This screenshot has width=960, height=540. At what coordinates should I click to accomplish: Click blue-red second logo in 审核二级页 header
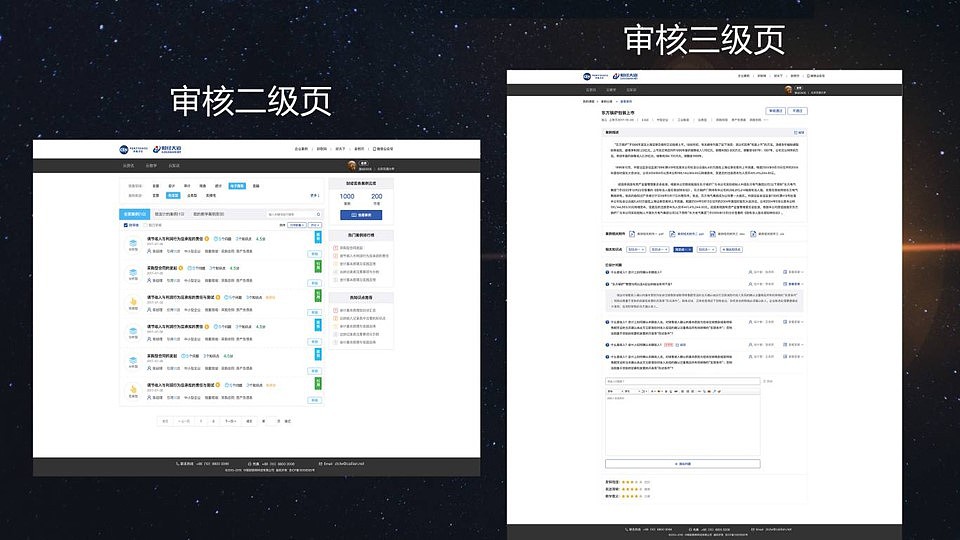click(167, 149)
